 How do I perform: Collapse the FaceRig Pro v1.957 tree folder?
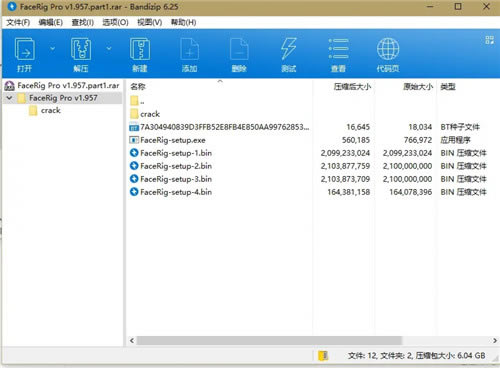point(9,98)
